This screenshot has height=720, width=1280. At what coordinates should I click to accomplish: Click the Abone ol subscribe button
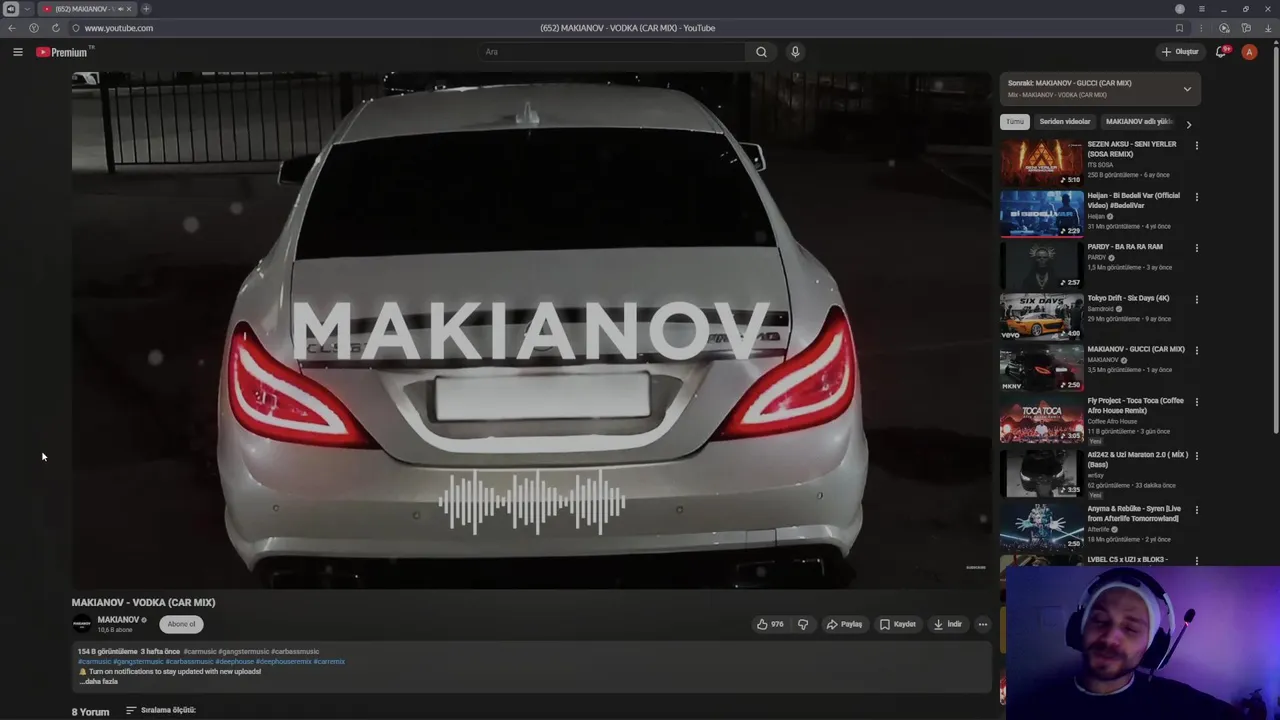pos(181,624)
